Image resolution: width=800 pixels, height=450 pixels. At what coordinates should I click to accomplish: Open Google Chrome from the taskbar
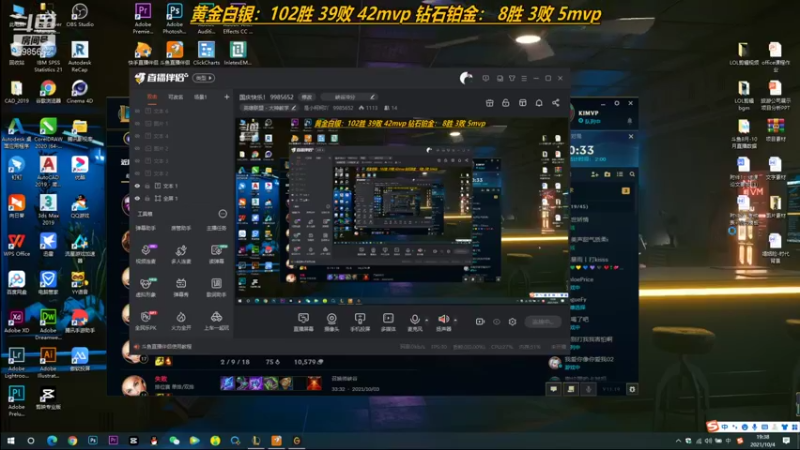[x=72, y=440]
